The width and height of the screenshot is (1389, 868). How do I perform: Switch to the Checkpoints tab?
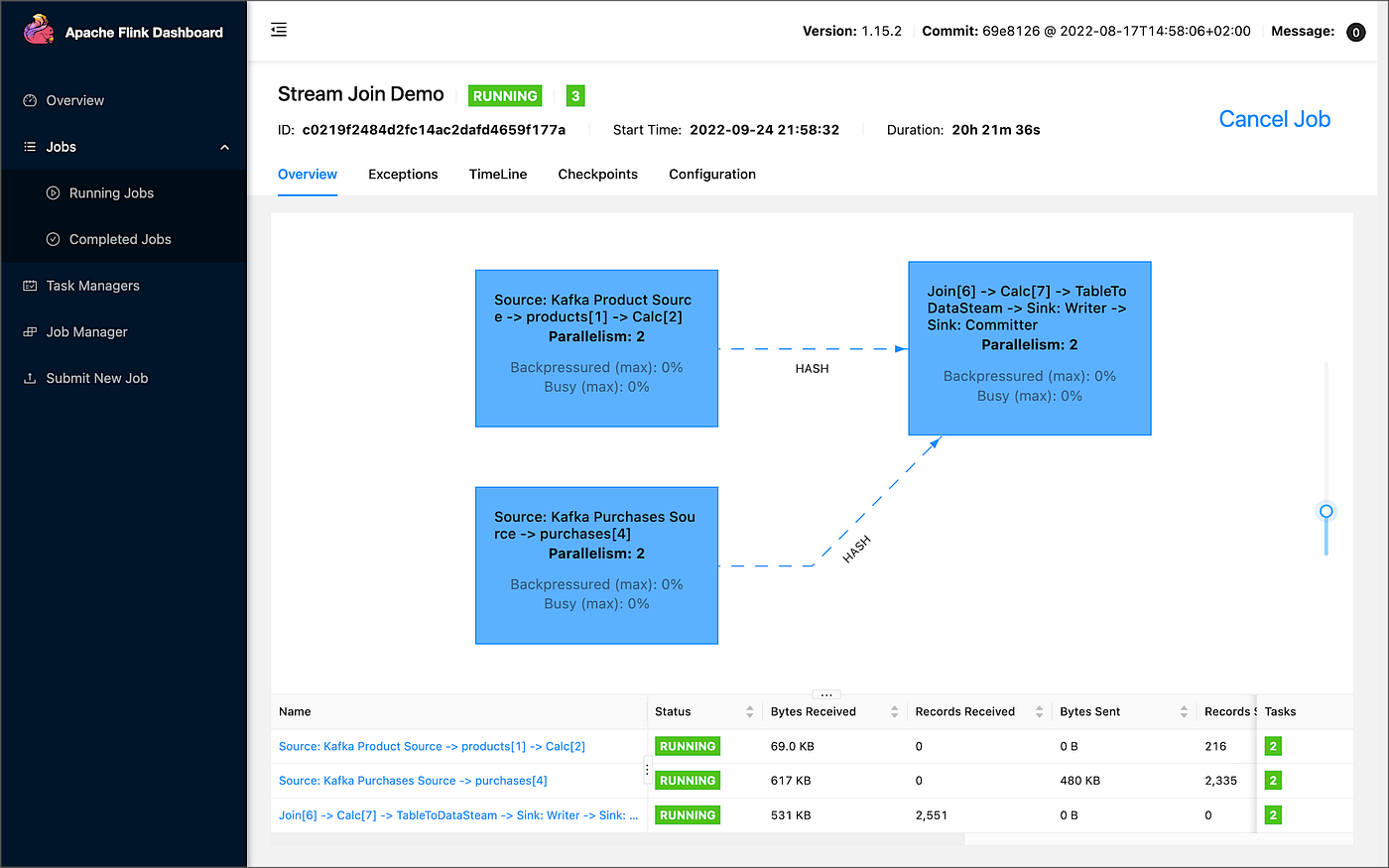(598, 174)
